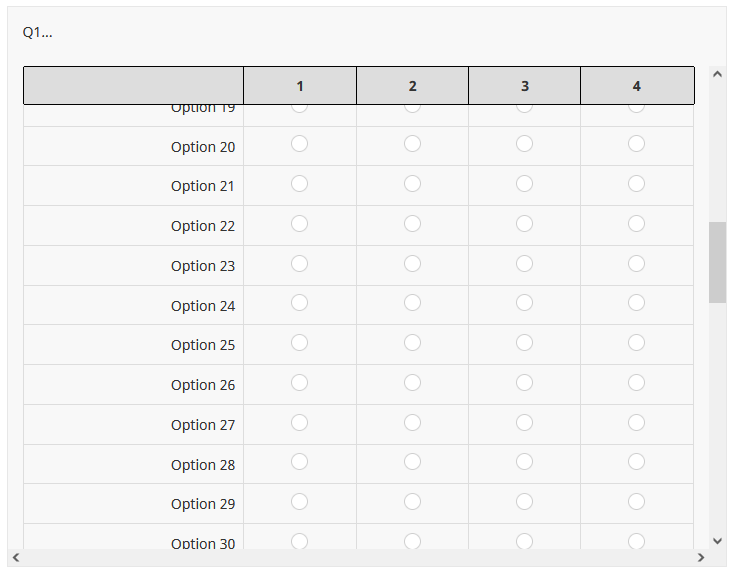Choose rating 4 for Option 29

pos(636,502)
